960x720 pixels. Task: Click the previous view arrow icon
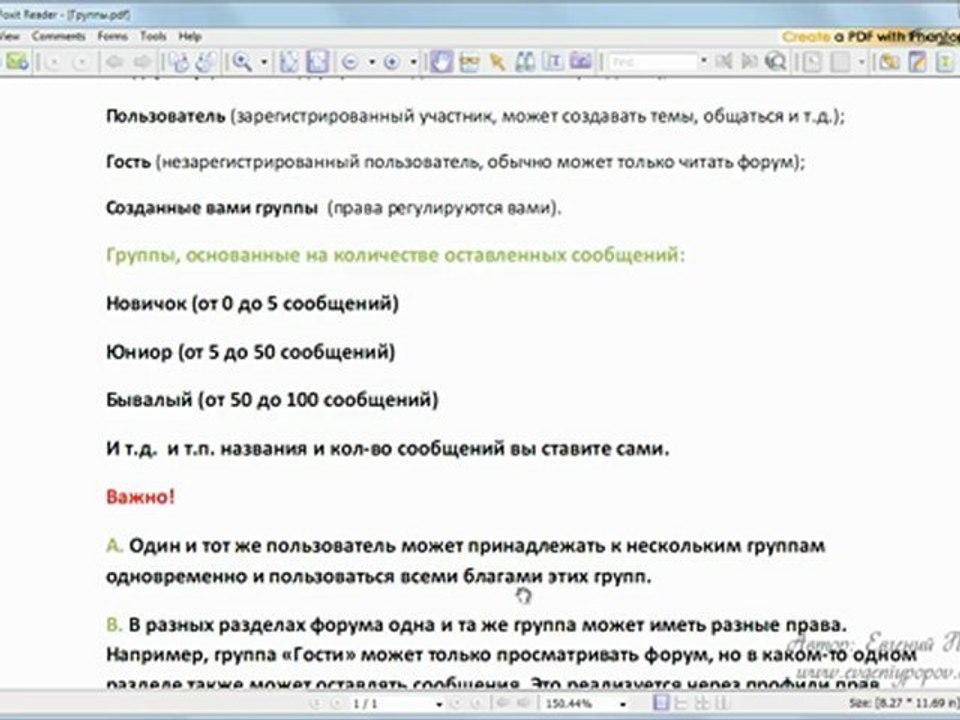(114, 61)
